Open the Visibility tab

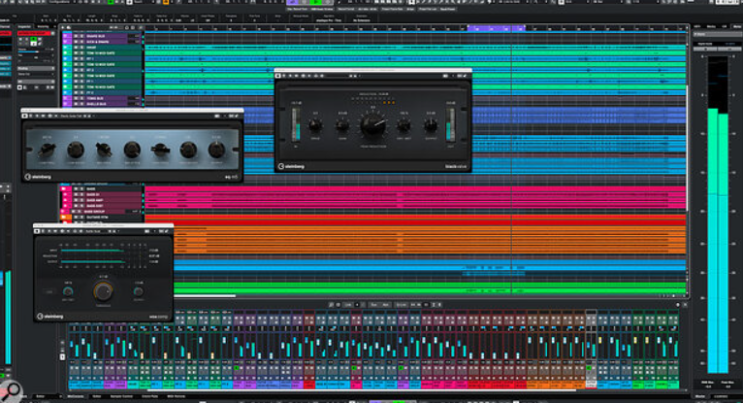43,27
